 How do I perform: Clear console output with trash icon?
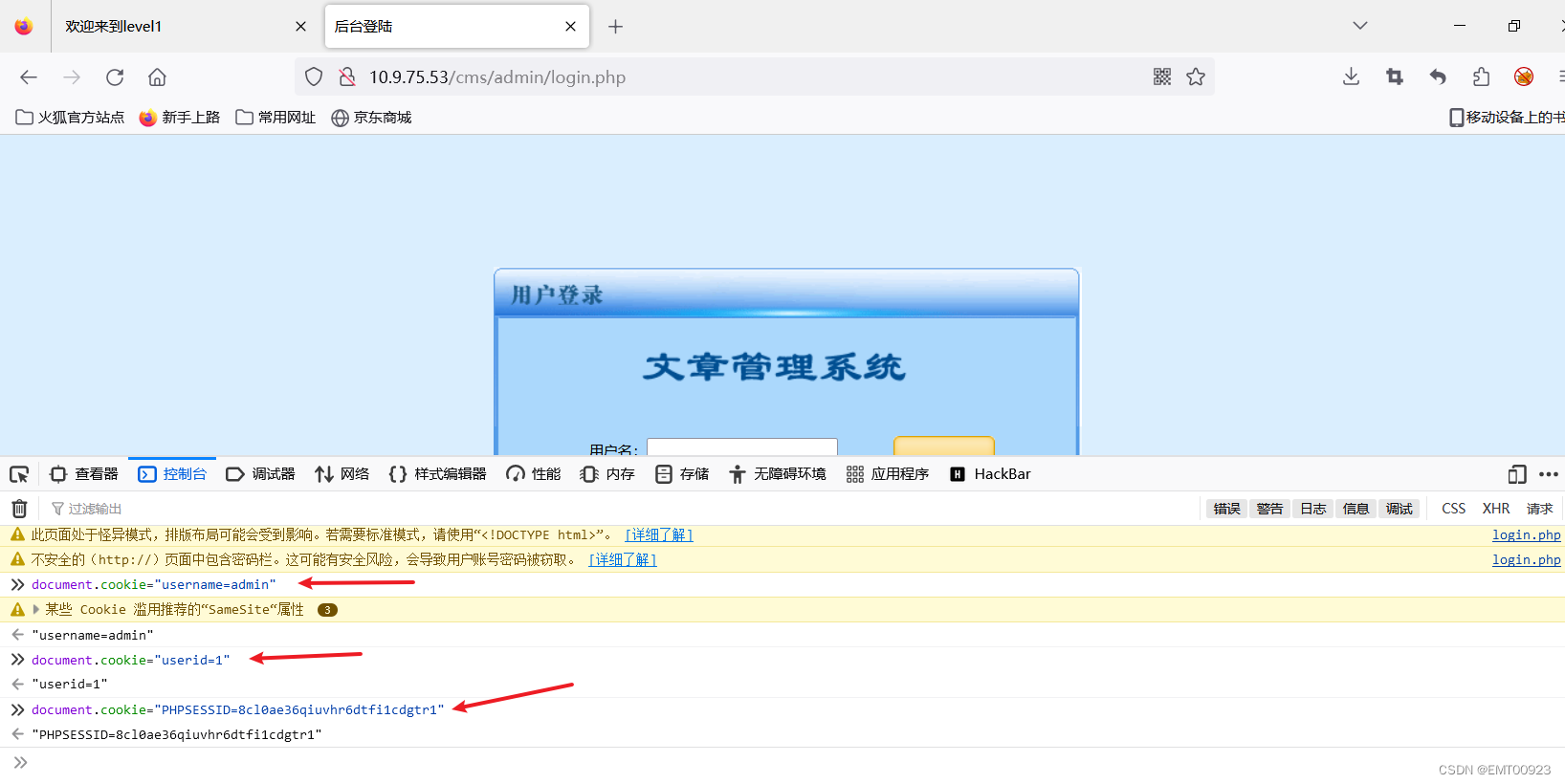point(19,509)
